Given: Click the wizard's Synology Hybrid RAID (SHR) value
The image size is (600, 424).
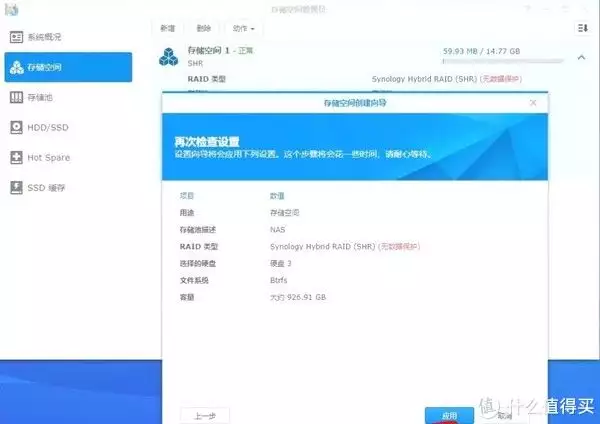Looking at the screenshot, I should pyautogui.click(x=323, y=246).
